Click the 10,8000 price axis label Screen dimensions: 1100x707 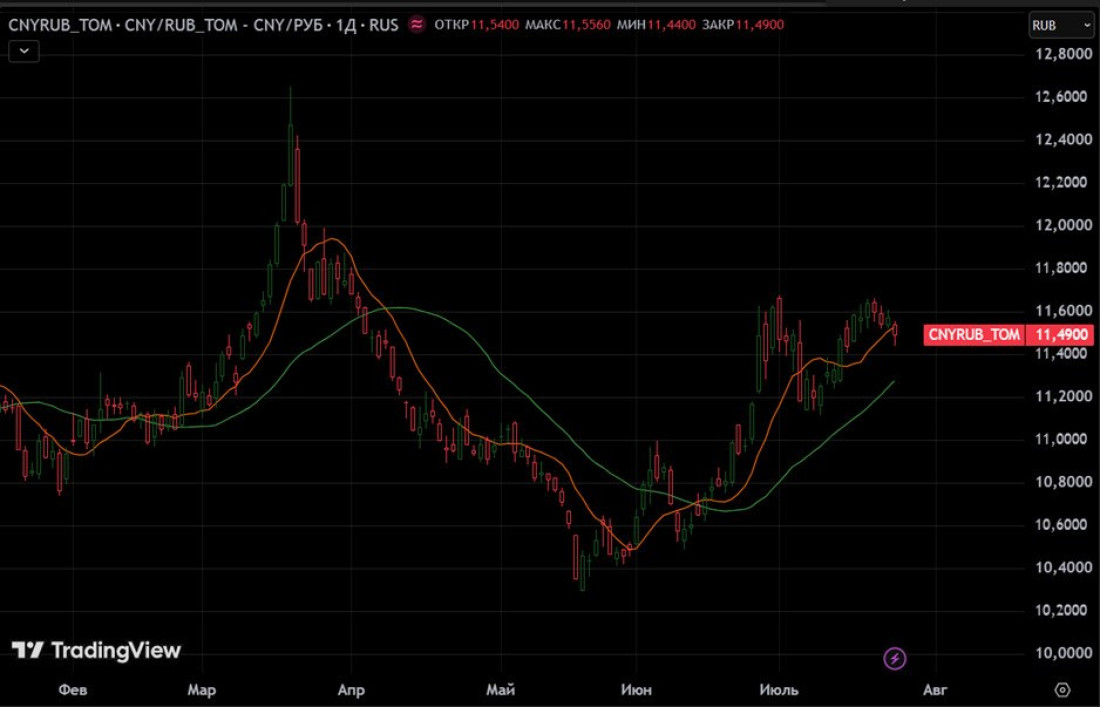(1064, 482)
